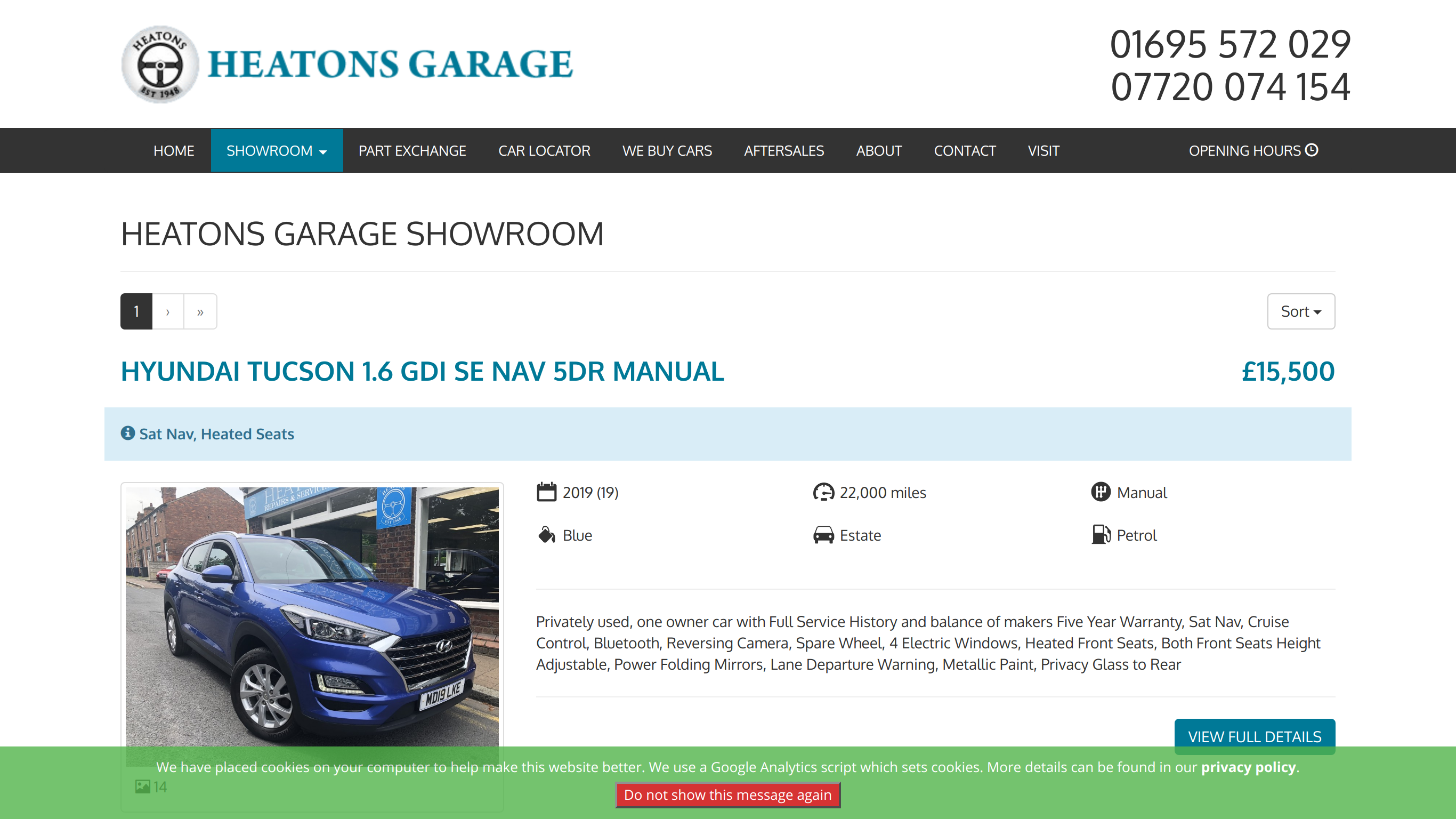Open the Showroom dropdown menu
The image size is (1456, 819).
click(277, 151)
